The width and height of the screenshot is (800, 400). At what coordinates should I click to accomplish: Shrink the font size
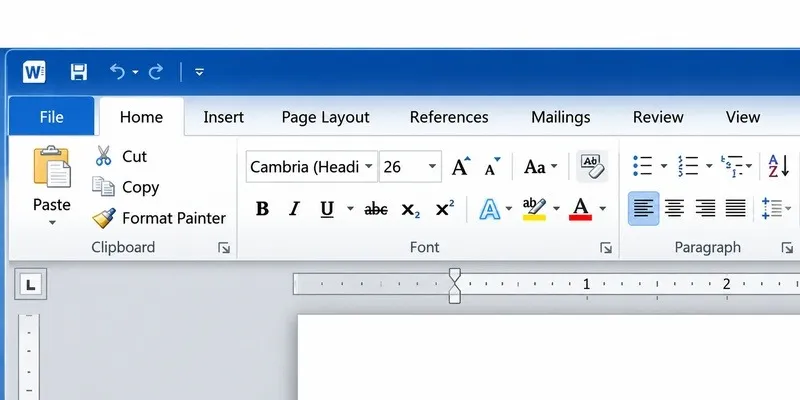click(x=492, y=166)
